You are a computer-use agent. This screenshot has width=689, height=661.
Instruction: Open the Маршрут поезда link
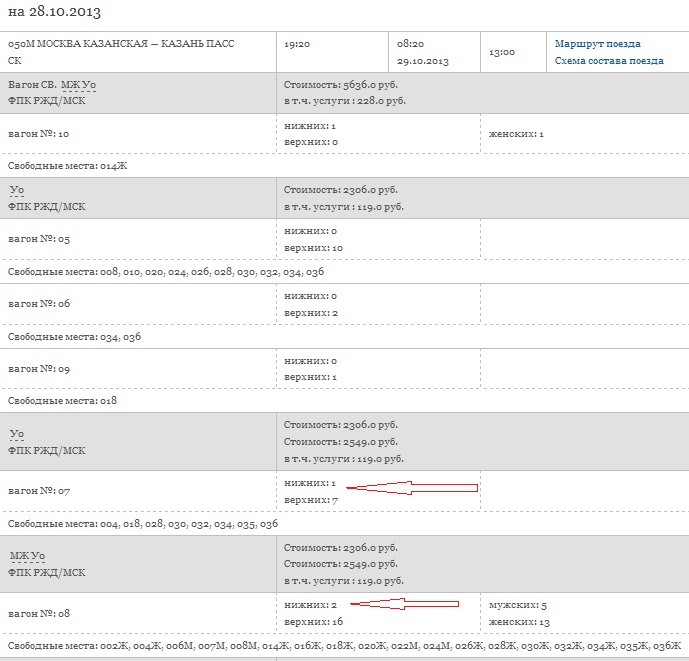tap(597, 44)
